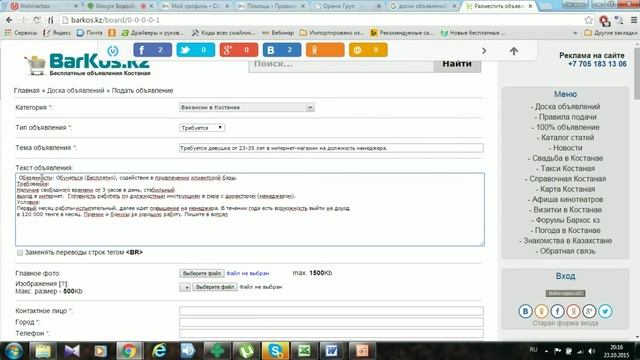Click the browser address bar URL

(x=116, y=20)
